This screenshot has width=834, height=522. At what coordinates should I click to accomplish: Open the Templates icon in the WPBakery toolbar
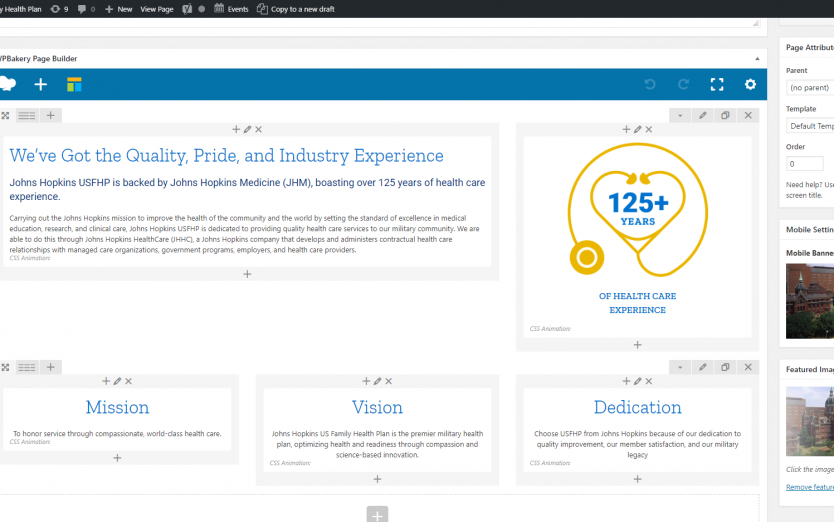tap(75, 85)
